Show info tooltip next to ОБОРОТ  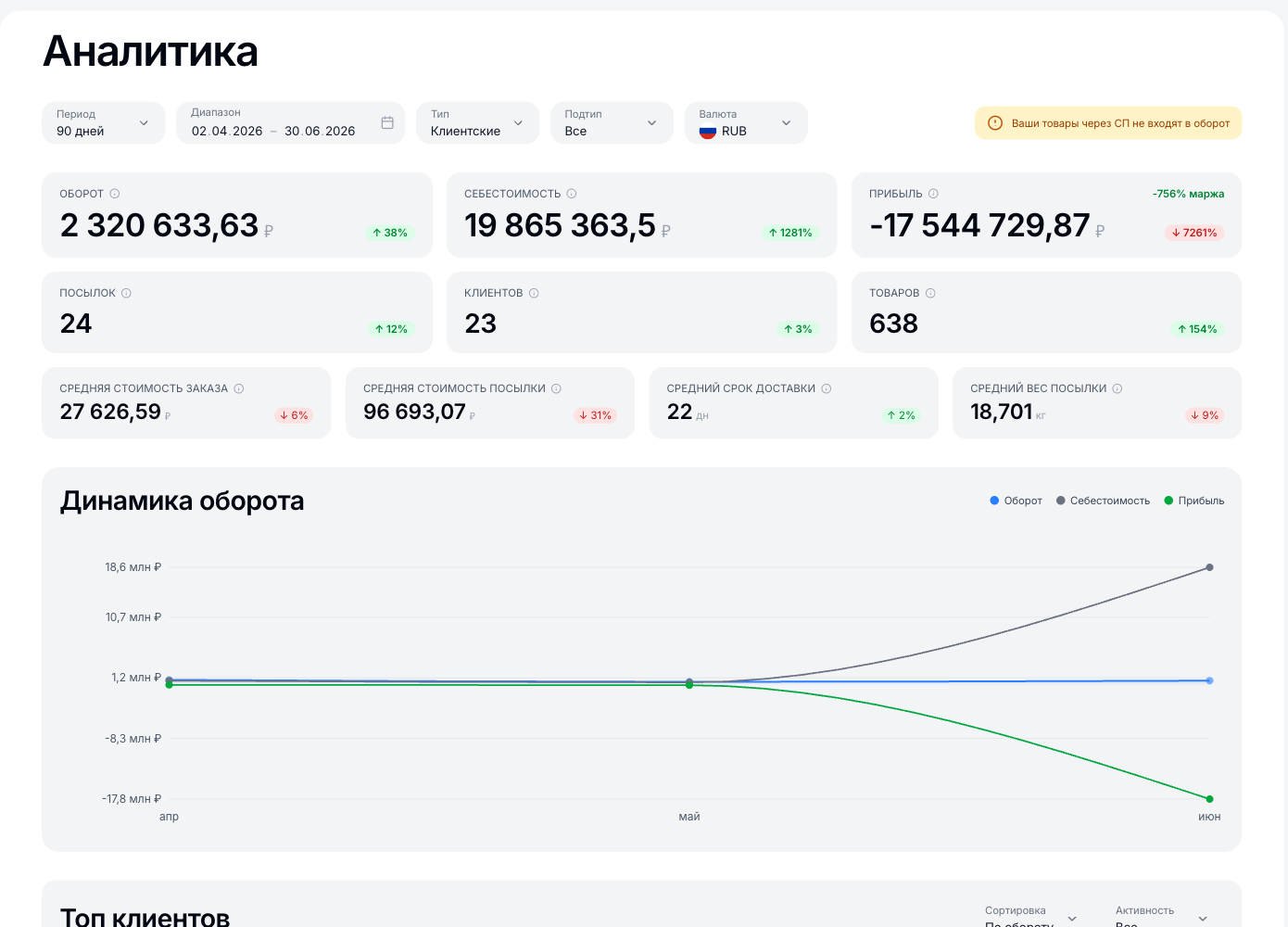115,194
